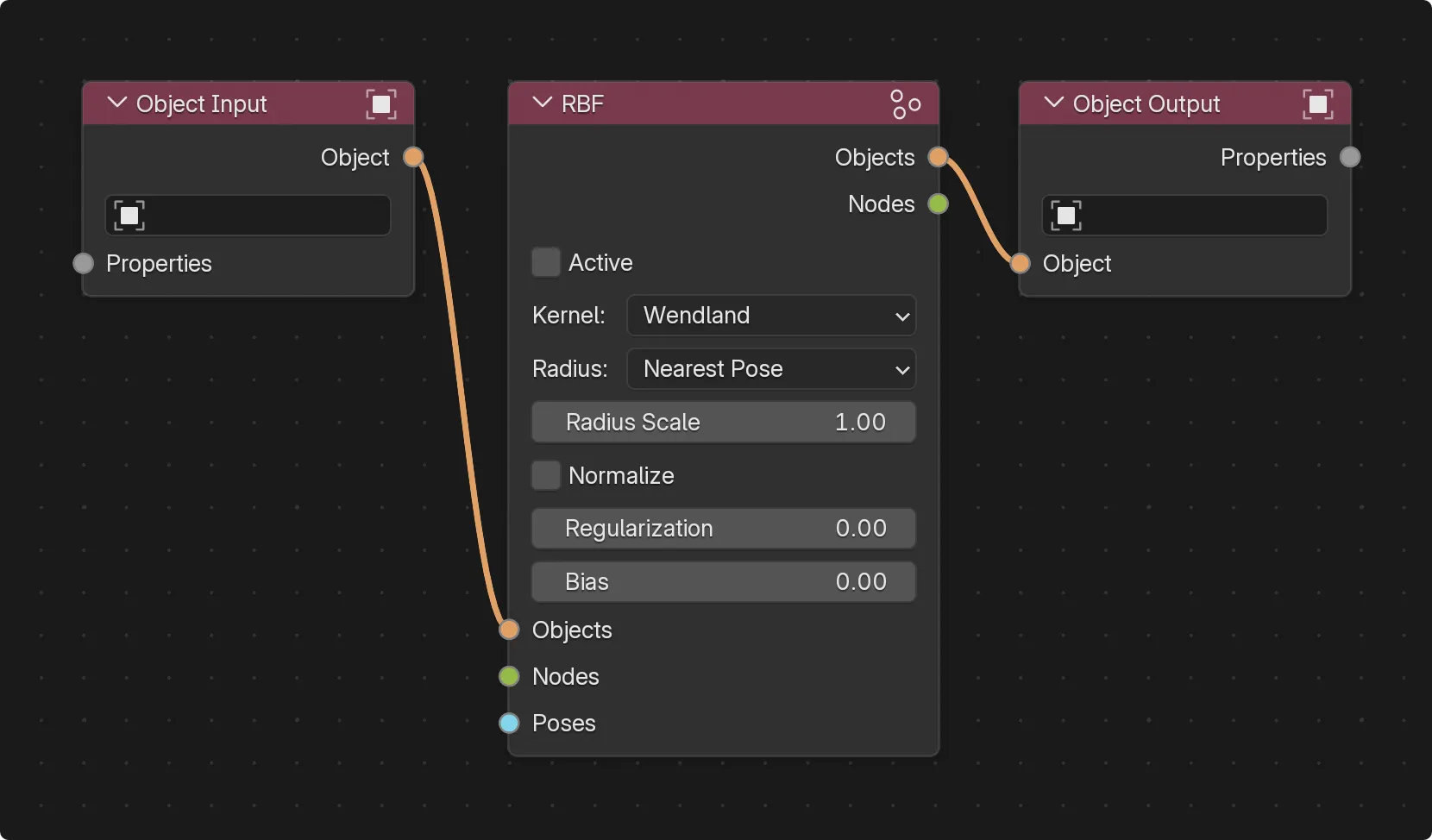Click the Object Input title text

click(x=202, y=104)
